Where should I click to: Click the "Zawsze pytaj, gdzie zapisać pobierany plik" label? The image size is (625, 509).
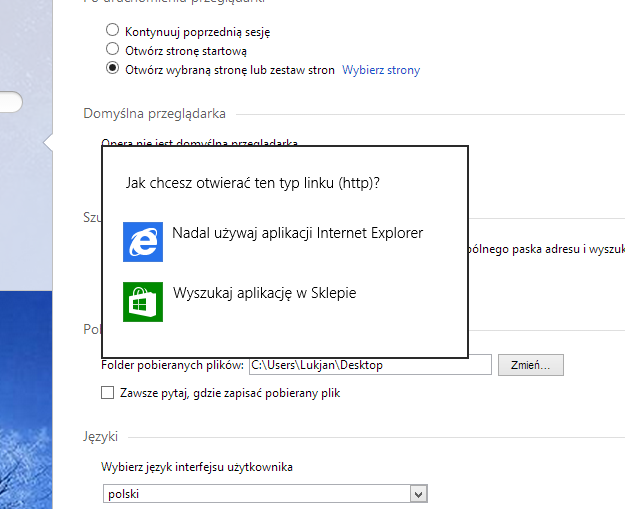230,393
